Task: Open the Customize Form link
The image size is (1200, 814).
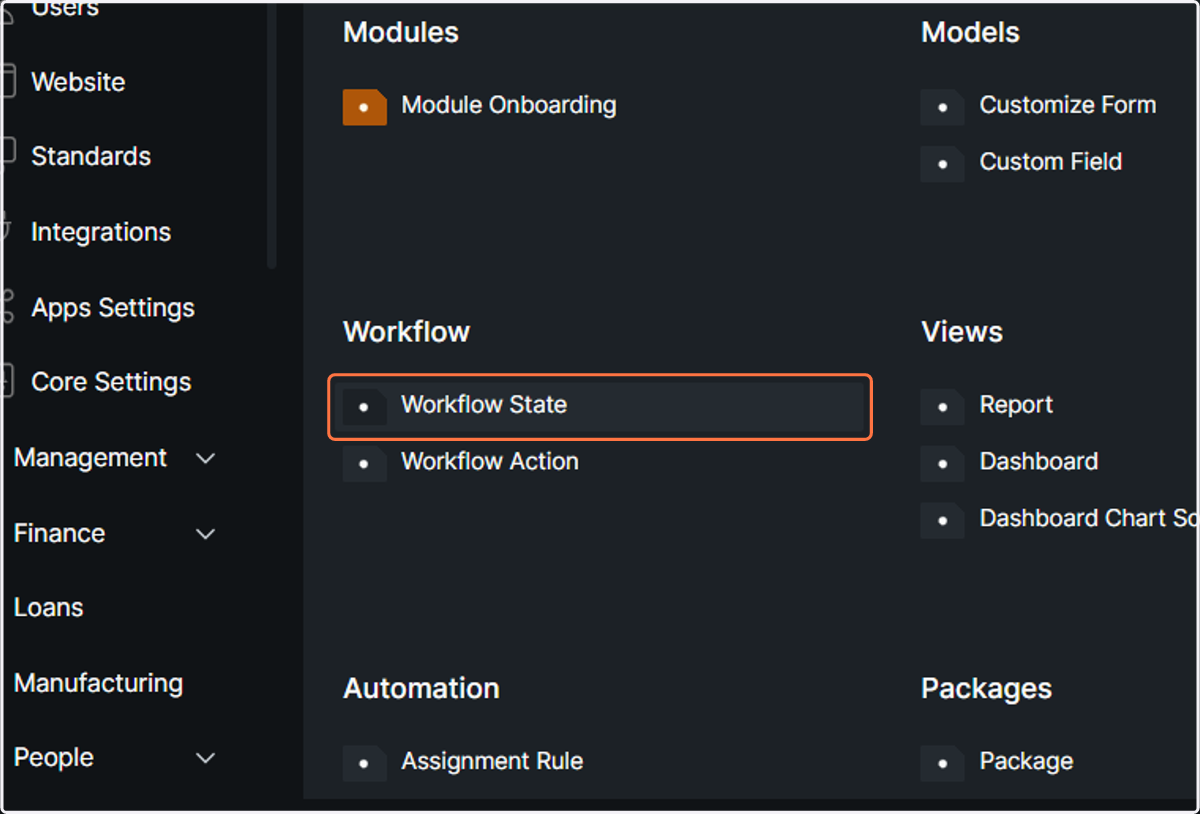Action: [1068, 105]
